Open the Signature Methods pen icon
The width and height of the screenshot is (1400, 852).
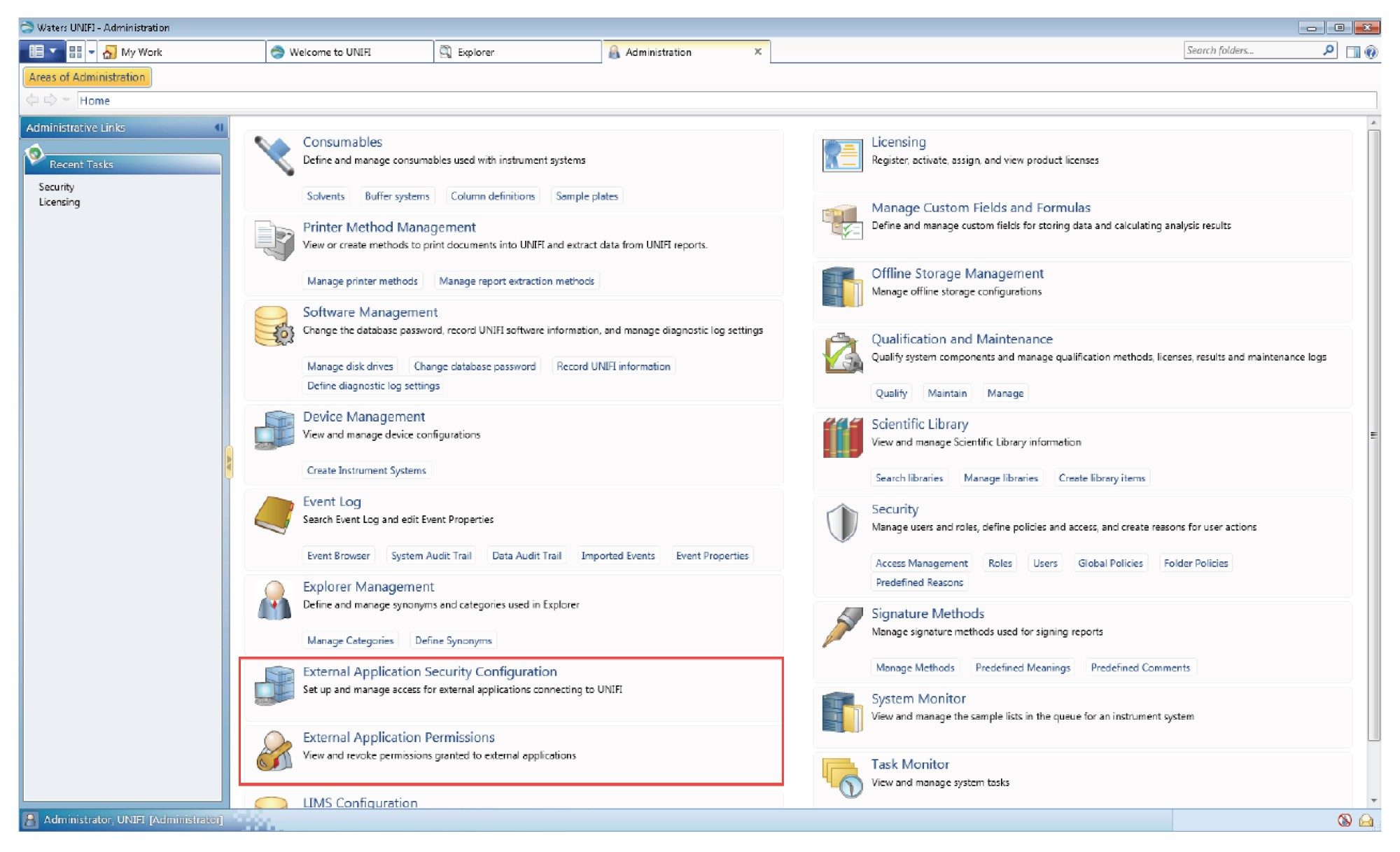(x=842, y=627)
